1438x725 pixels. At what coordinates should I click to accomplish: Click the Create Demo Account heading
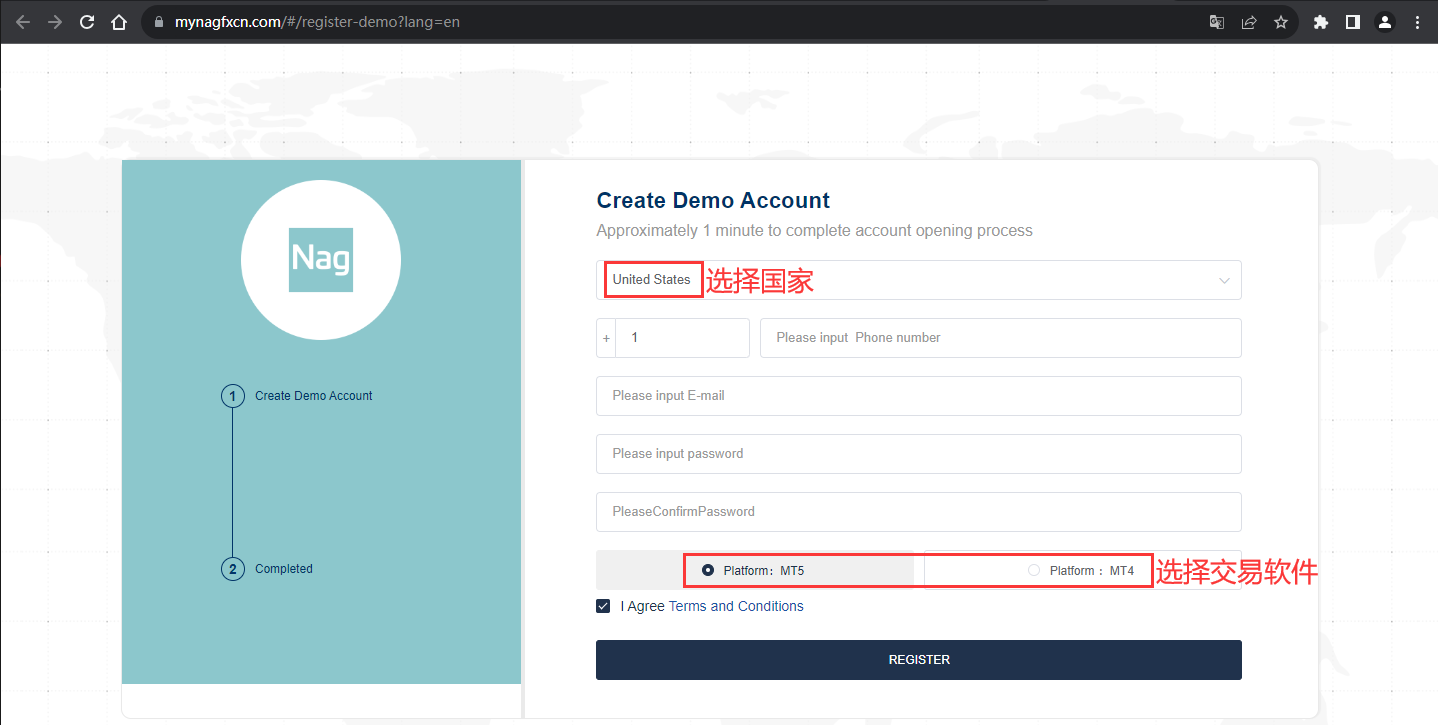pyautogui.click(x=713, y=200)
